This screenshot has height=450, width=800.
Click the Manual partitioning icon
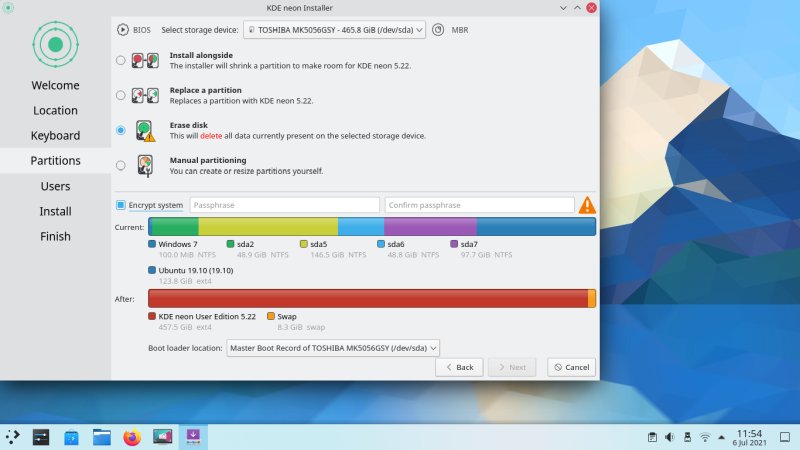pos(146,165)
